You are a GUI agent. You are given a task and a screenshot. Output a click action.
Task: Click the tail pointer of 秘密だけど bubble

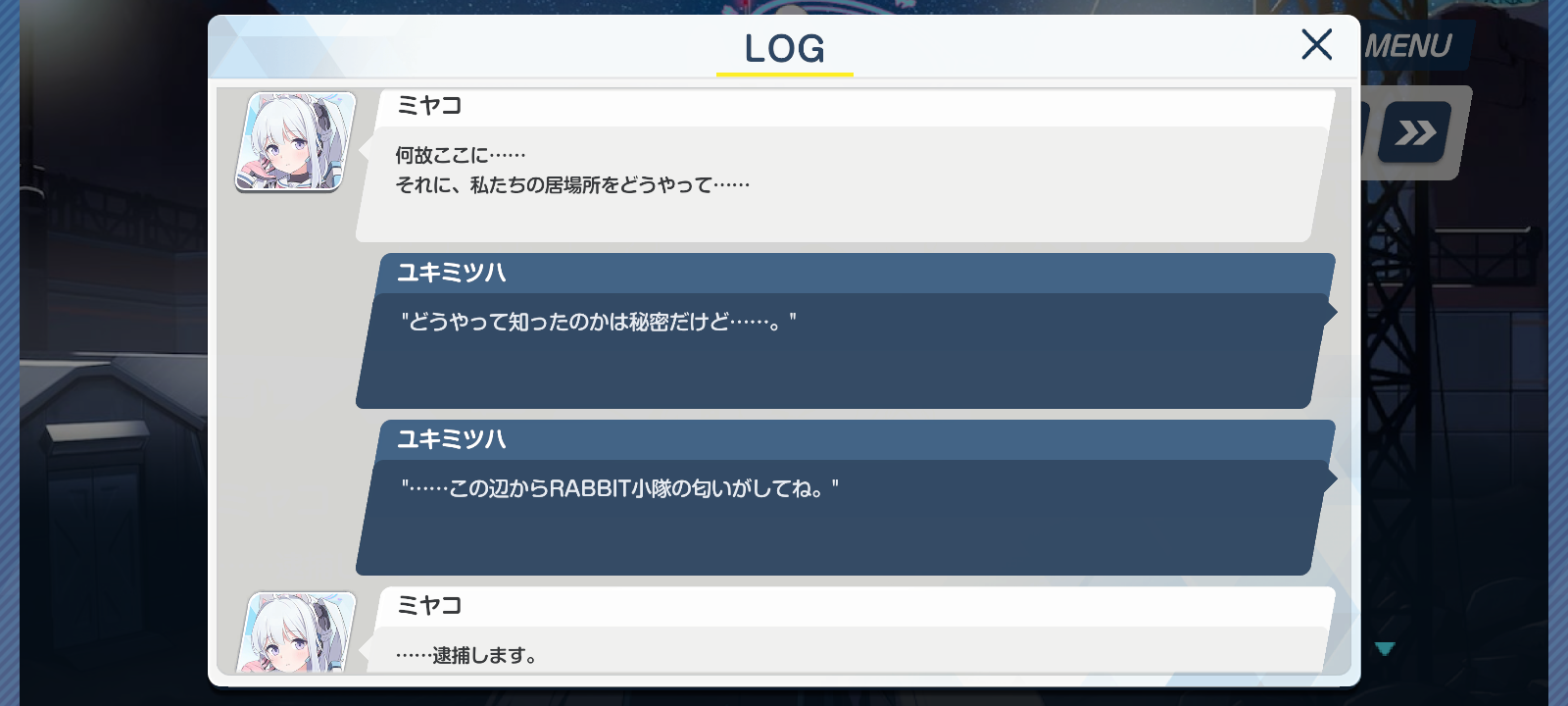coord(1331,313)
